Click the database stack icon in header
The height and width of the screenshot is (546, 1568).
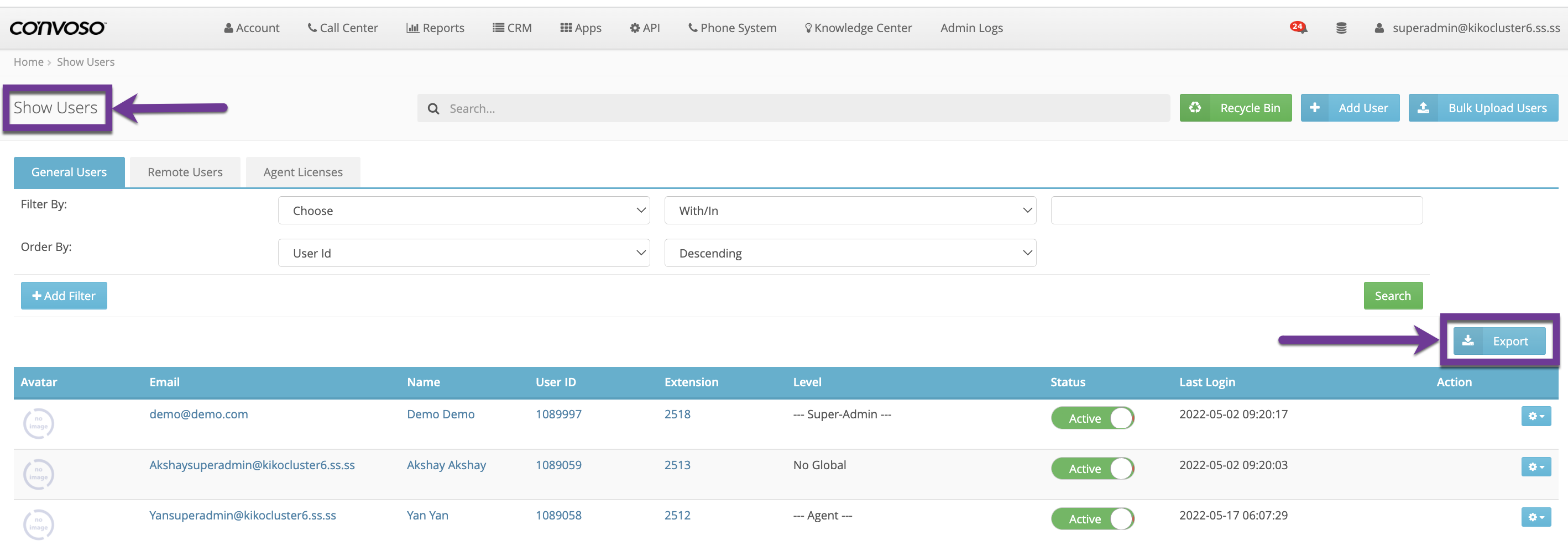tap(1341, 28)
